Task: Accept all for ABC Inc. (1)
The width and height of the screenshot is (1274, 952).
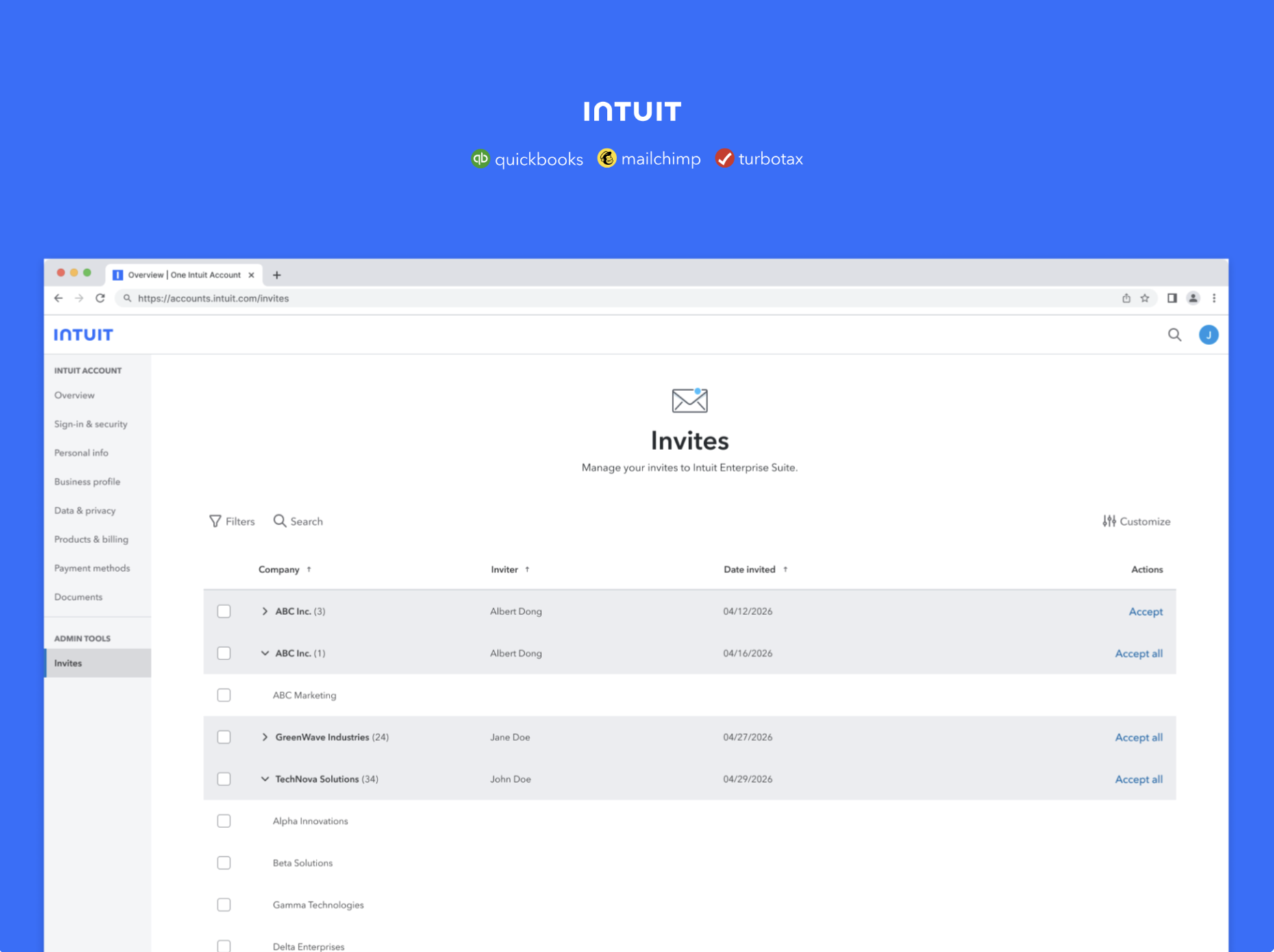Action: pos(1138,653)
